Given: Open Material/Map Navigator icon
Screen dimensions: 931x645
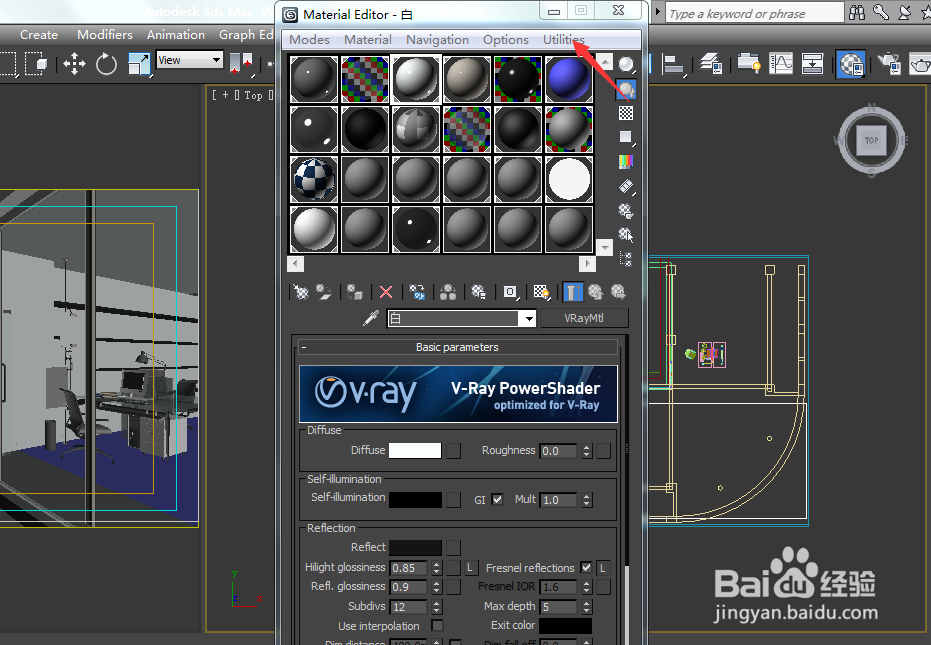Looking at the screenshot, I should point(626,258).
